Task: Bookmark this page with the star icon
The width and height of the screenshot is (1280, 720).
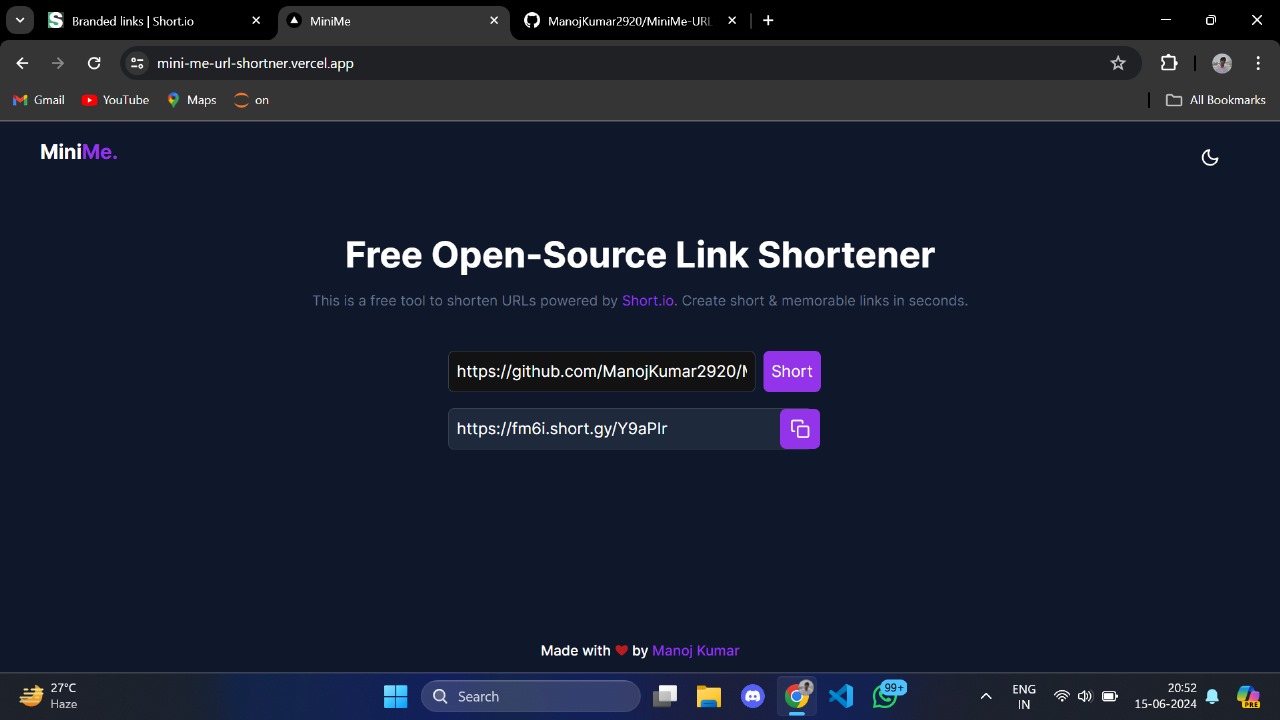Action: (1118, 63)
